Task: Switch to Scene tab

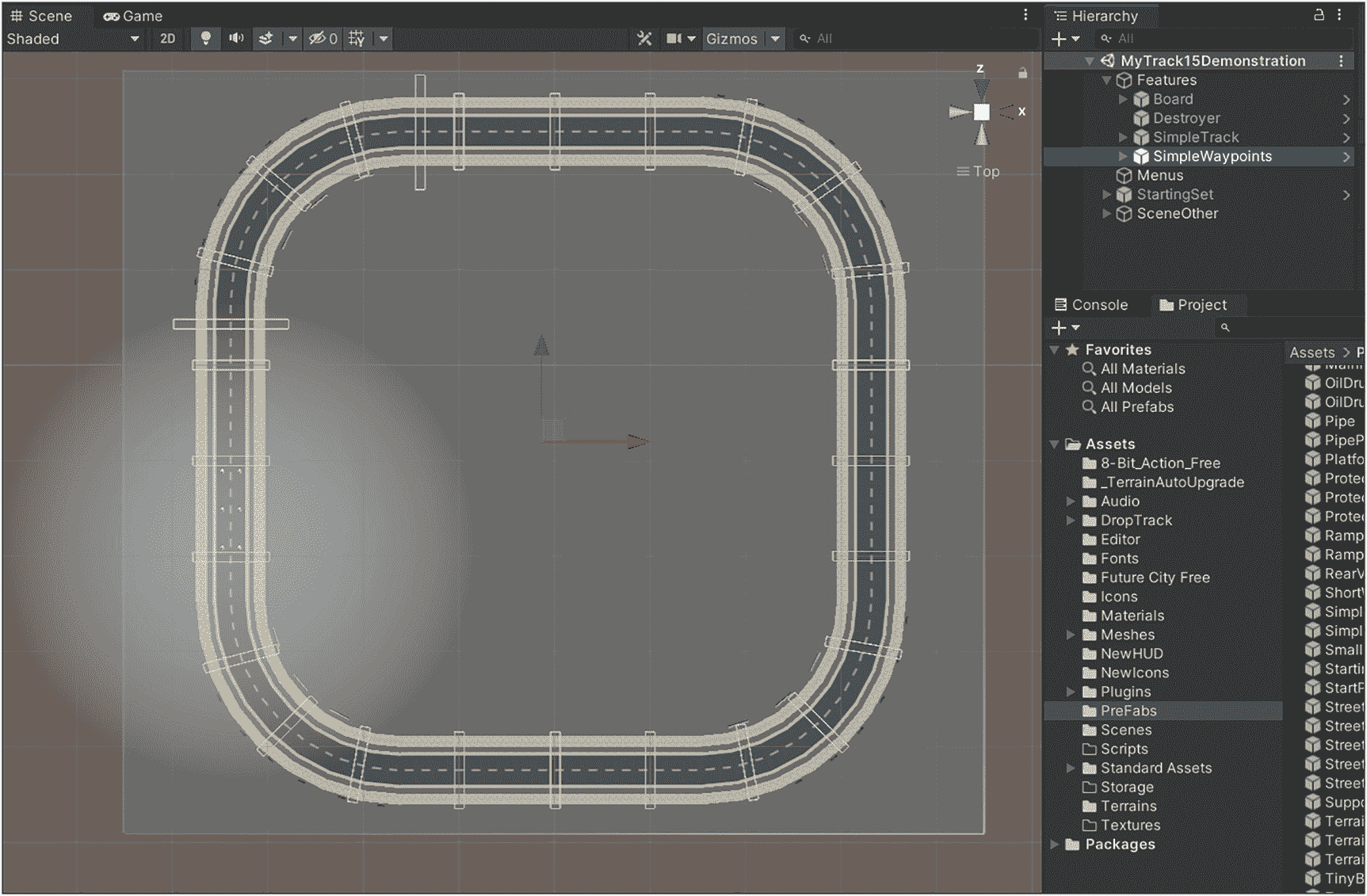Action: coord(41,16)
